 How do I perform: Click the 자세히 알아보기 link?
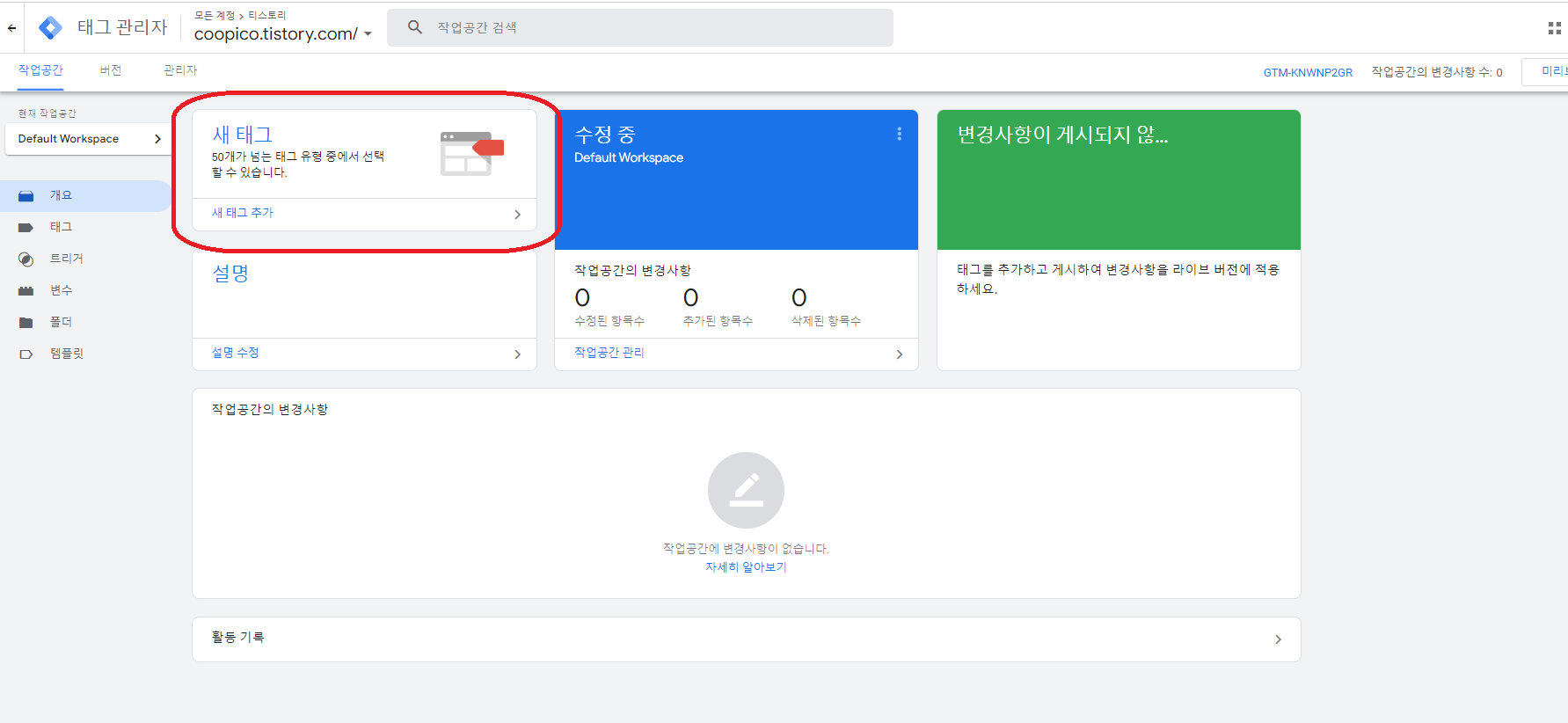point(746,567)
